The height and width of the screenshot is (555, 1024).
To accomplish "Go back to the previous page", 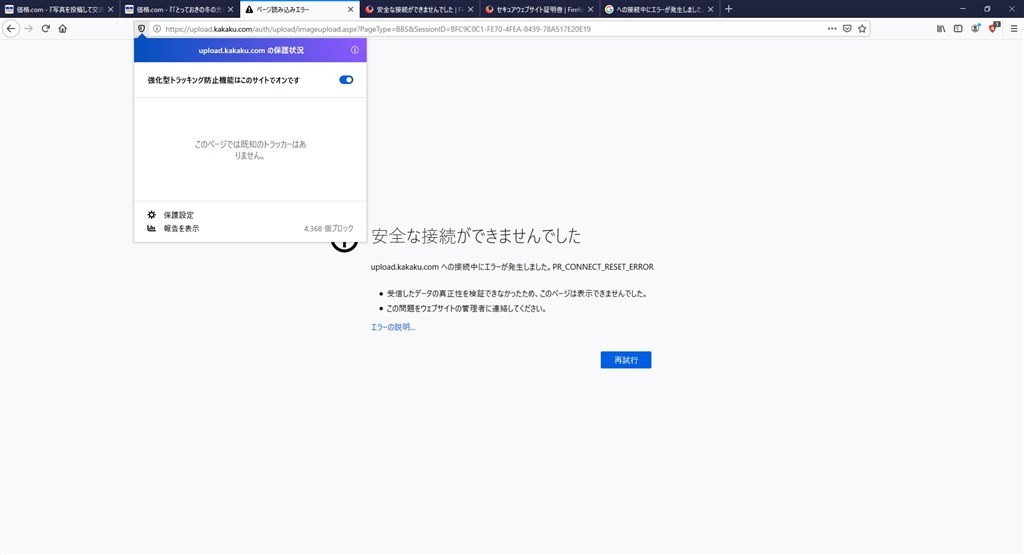I will (x=11, y=29).
